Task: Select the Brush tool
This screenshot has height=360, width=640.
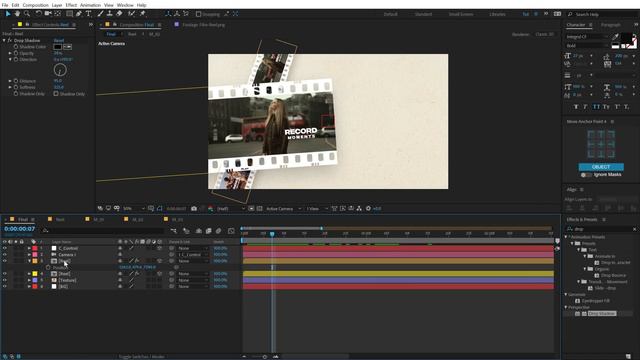Action: tap(100, 14)
